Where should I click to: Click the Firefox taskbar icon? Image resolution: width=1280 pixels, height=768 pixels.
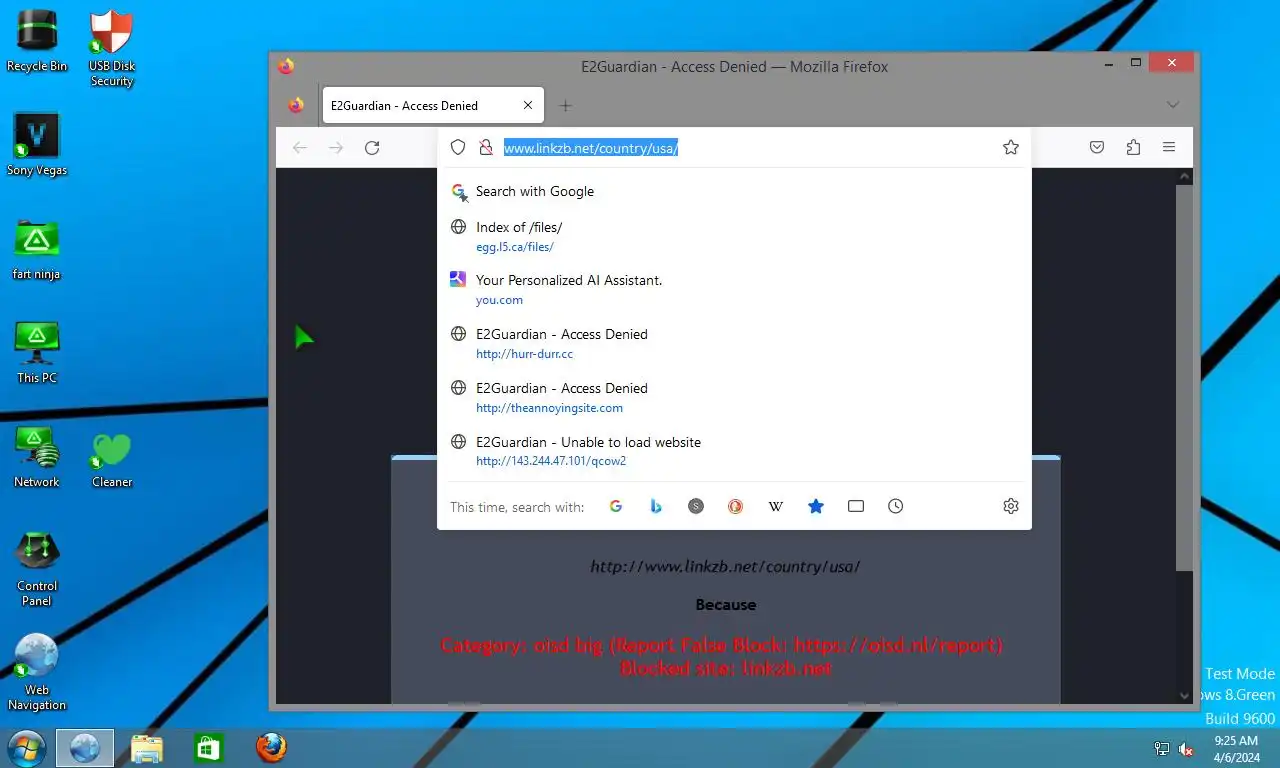pyautogui.click(x=270, y=748)
